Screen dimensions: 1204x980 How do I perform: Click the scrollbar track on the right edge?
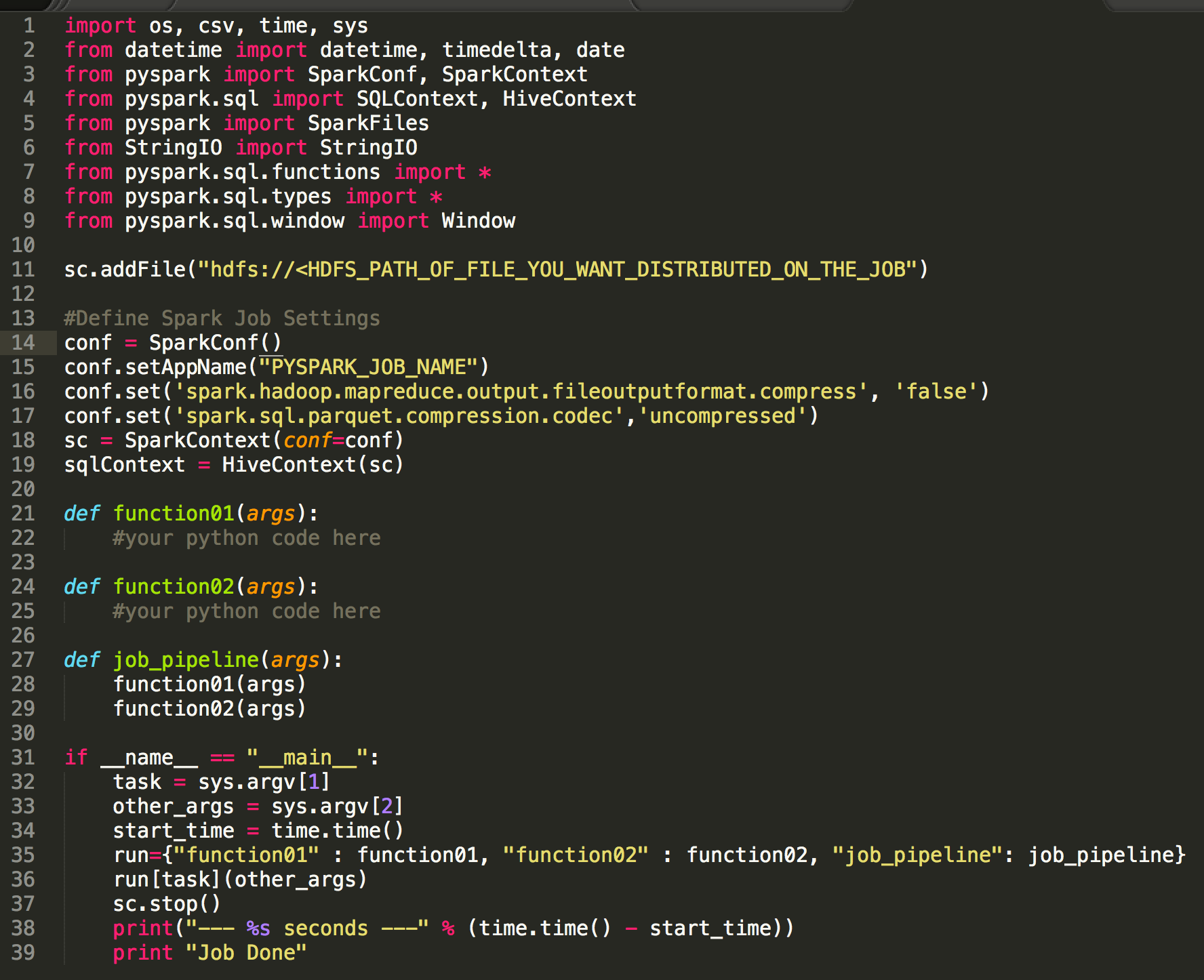click(1199, 474)
